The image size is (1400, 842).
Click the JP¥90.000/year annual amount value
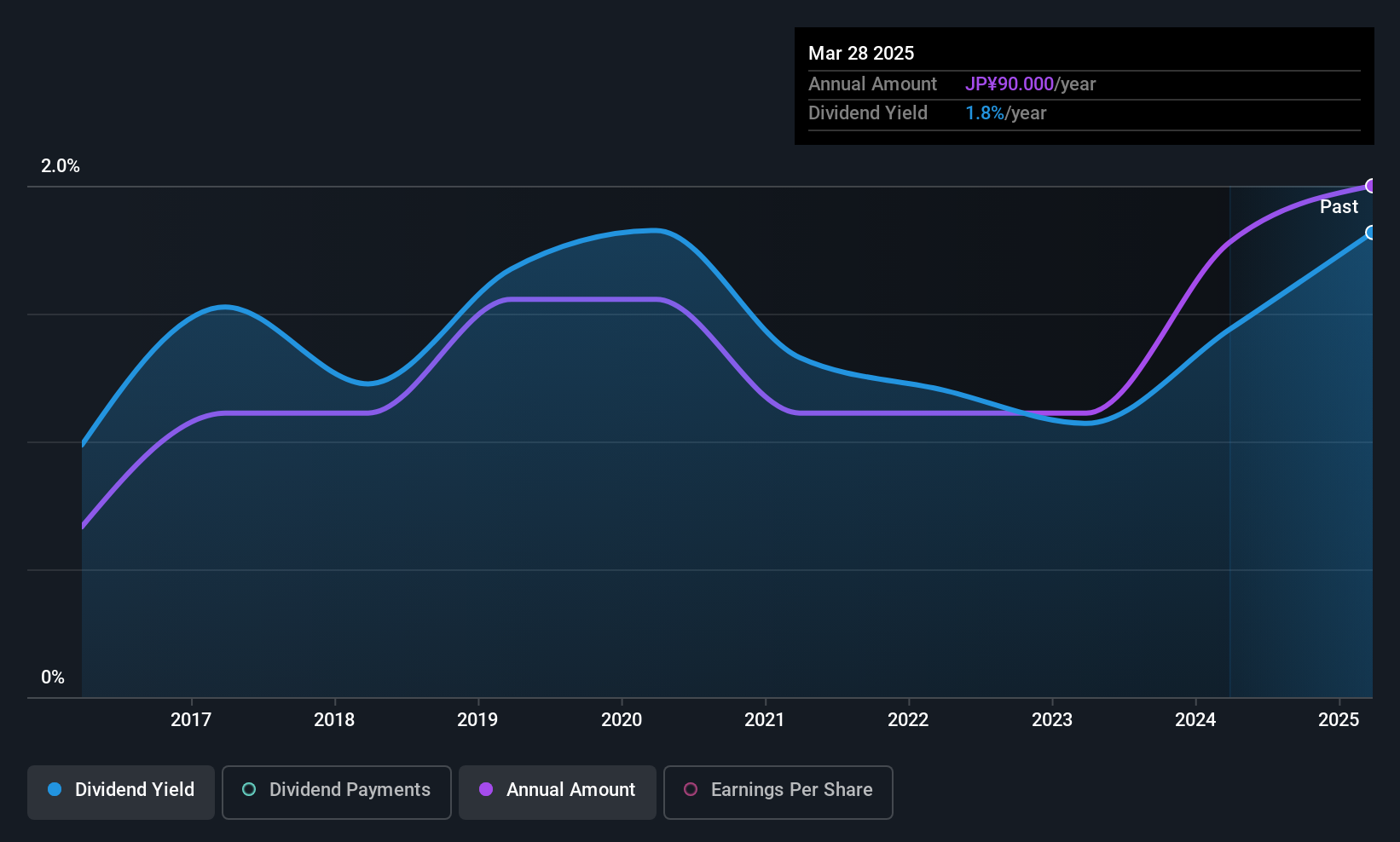[x=1030, y=84]
